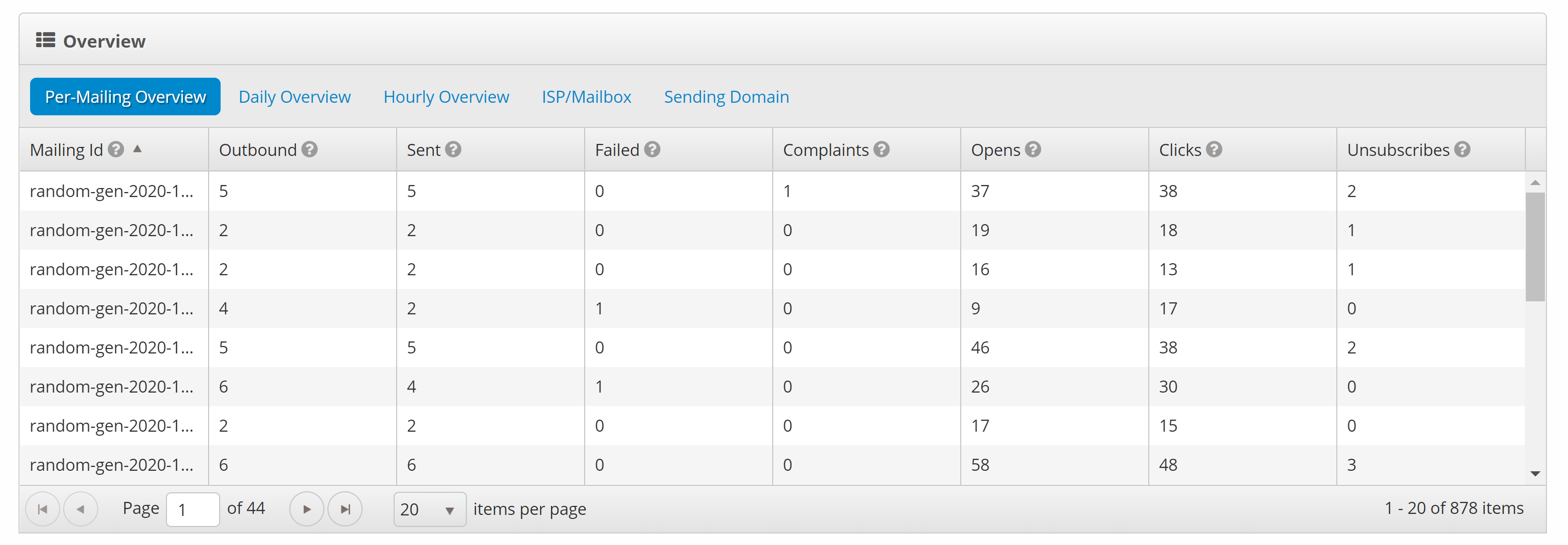Click the Sent column help icon

tap(453, 149)
